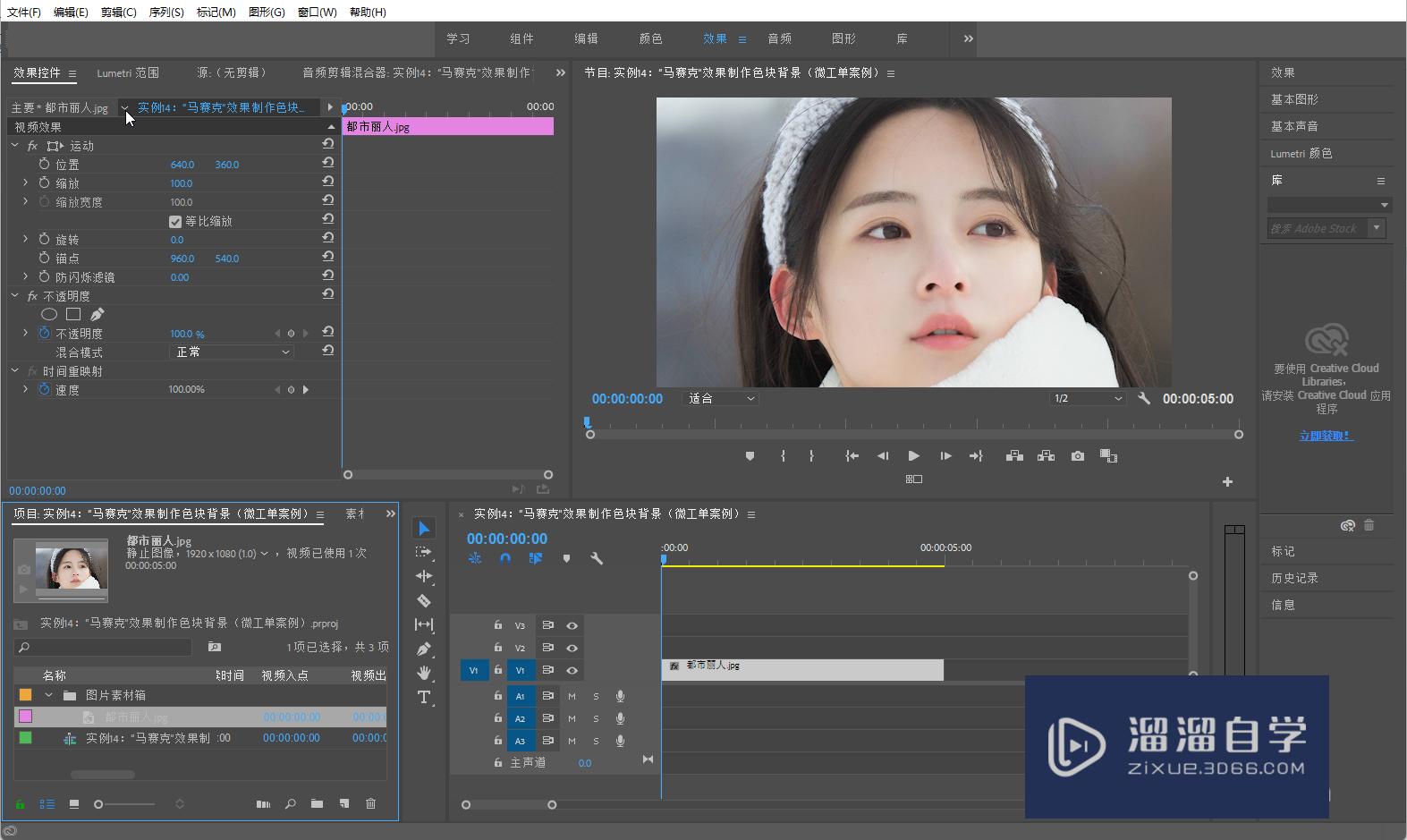Click the 立即获取 link
1407x840 pixels.
pos(1326,436)
